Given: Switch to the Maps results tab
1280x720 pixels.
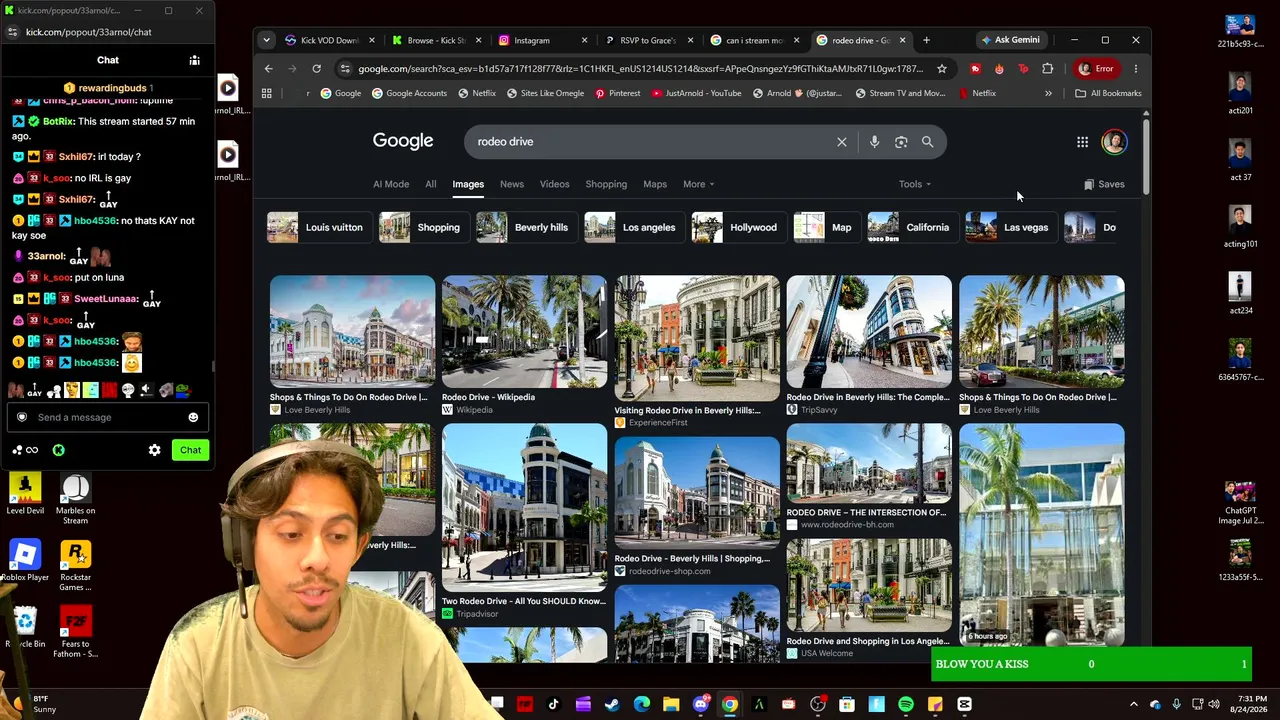Looking at the screenshot, I should (x=655, y=184).
